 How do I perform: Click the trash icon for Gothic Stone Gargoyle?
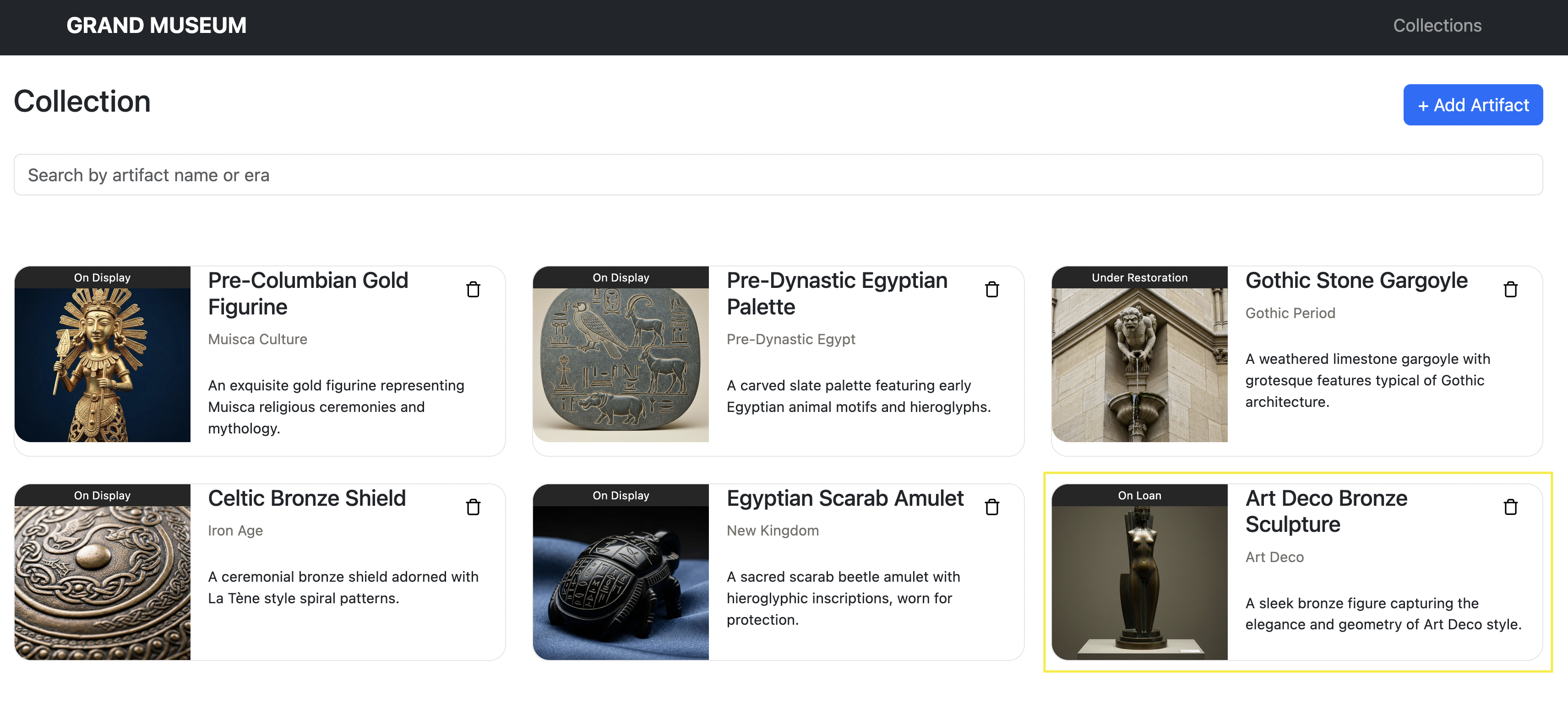pyautogui.click(x=1510, y=290)
